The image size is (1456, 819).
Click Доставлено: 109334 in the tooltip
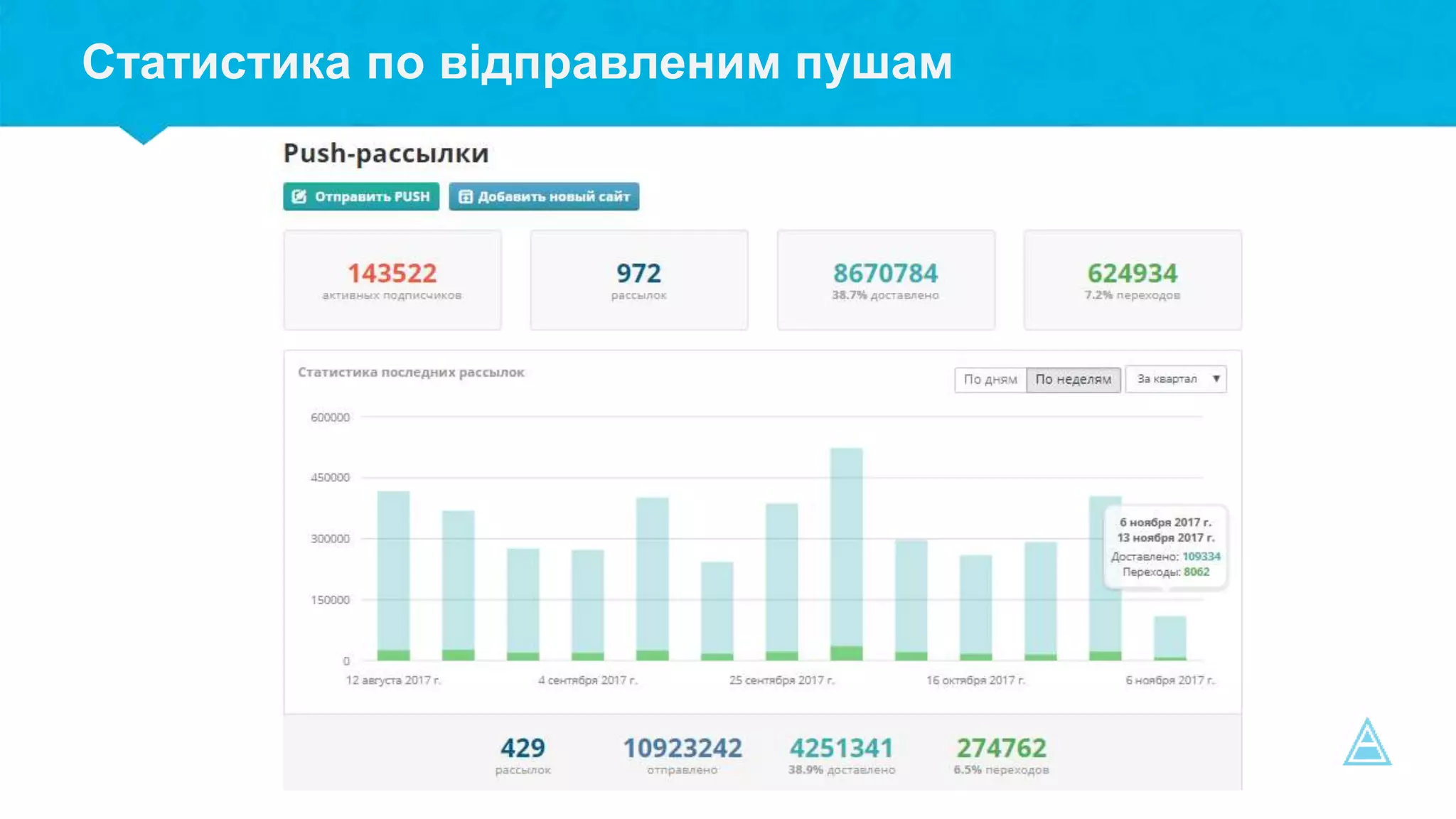click(1166, 557)
